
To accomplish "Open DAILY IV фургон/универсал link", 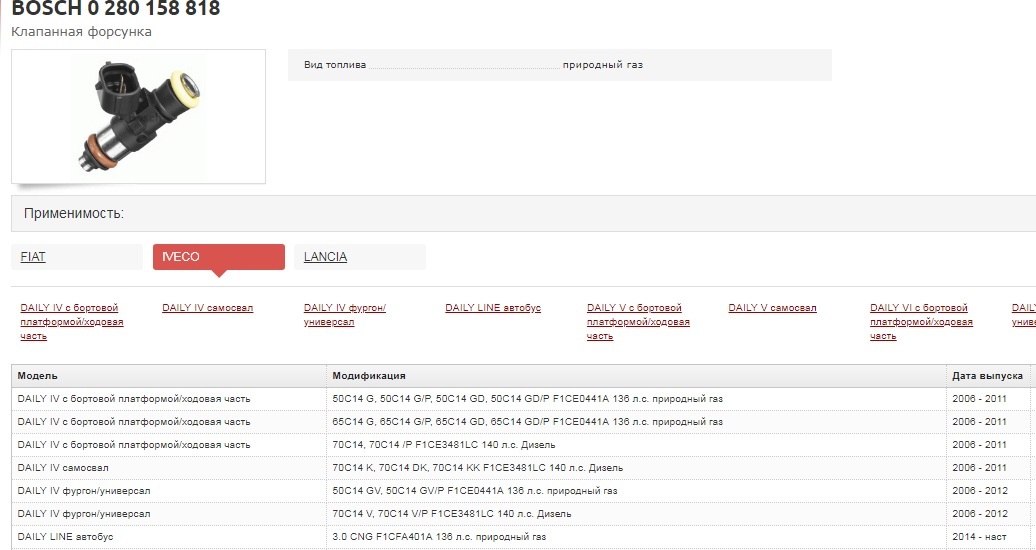I will tap(345, 315).
